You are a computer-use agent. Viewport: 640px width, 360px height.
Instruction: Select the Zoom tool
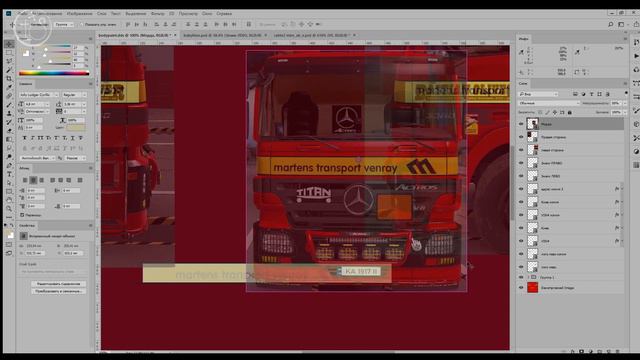[x=9, y=209]
